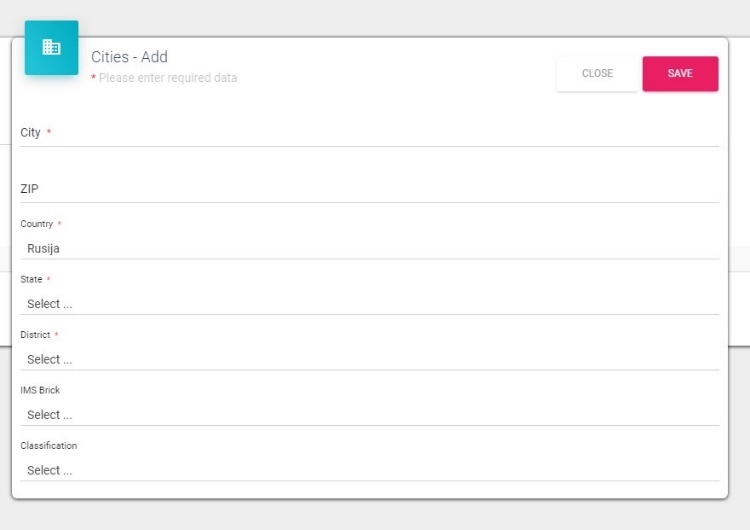Click the Country field label

36,224
